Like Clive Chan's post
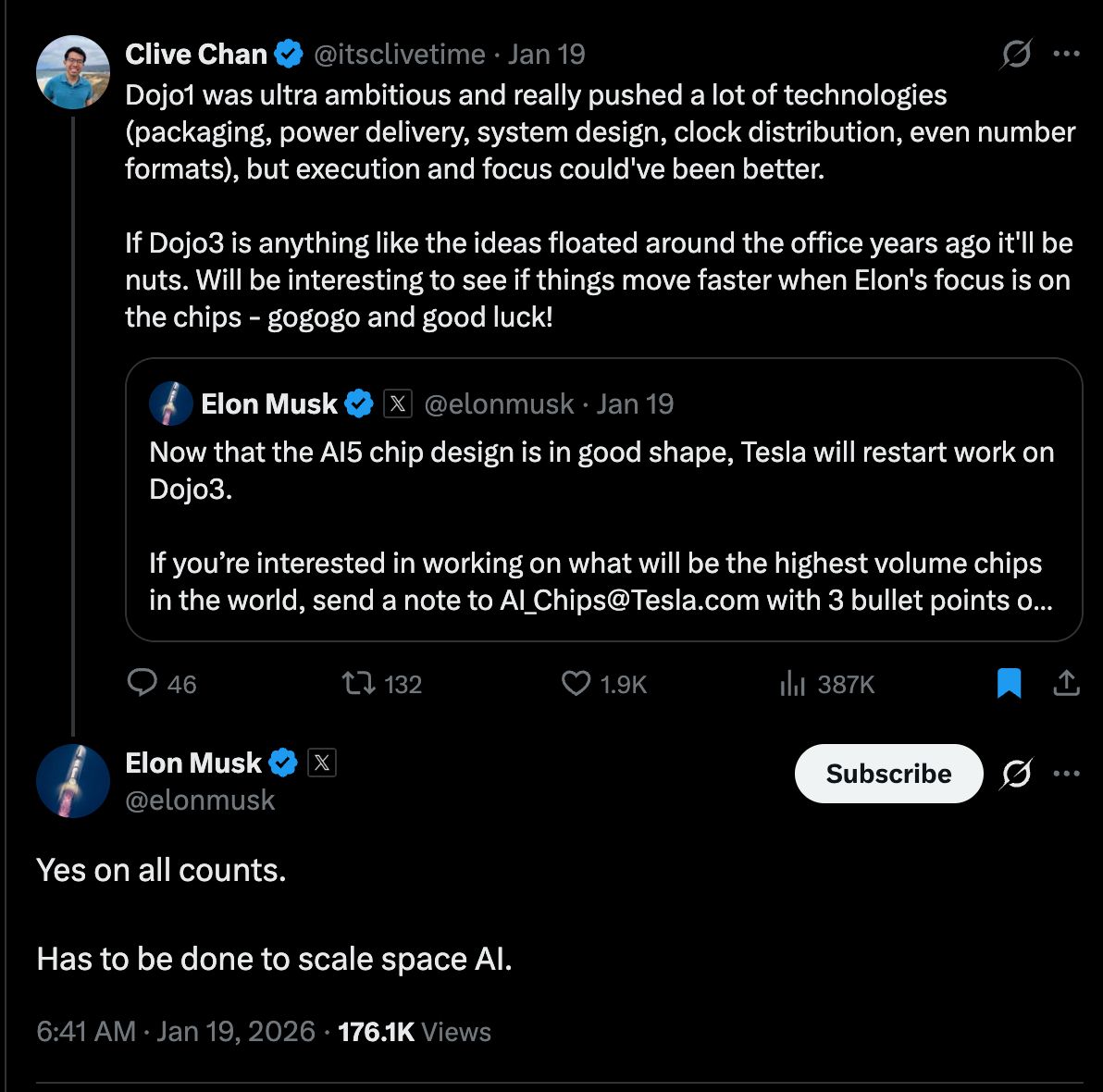1103x1092 pixels. coord(576,684)
